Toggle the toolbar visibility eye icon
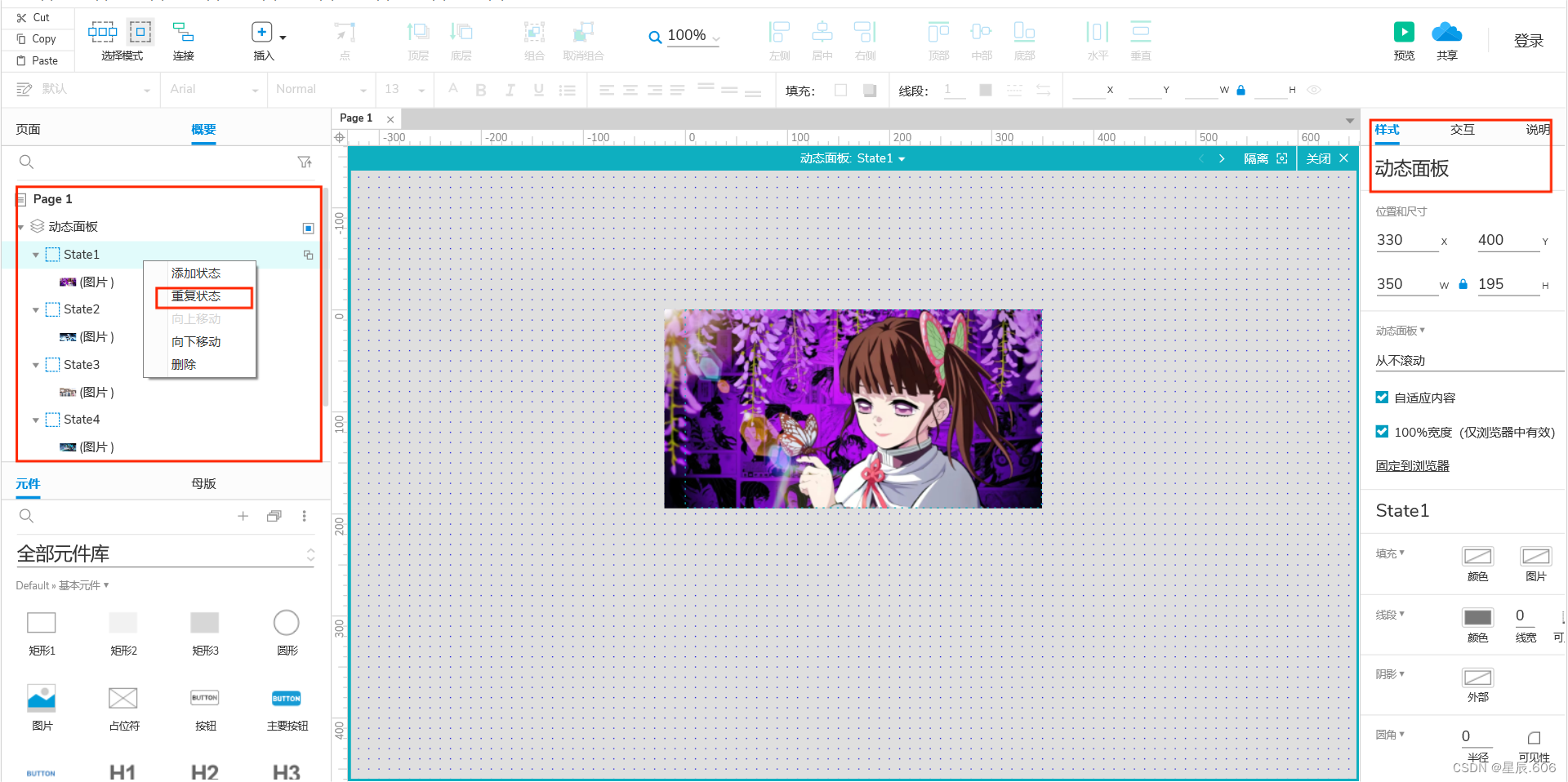 (1314, 90)
